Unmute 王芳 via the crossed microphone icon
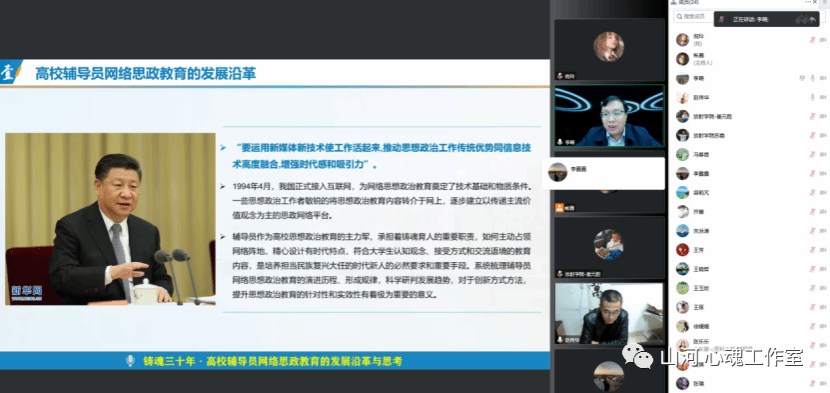Image resolution: width=830 pixels, height=393 pixels. tap(813, 249)
